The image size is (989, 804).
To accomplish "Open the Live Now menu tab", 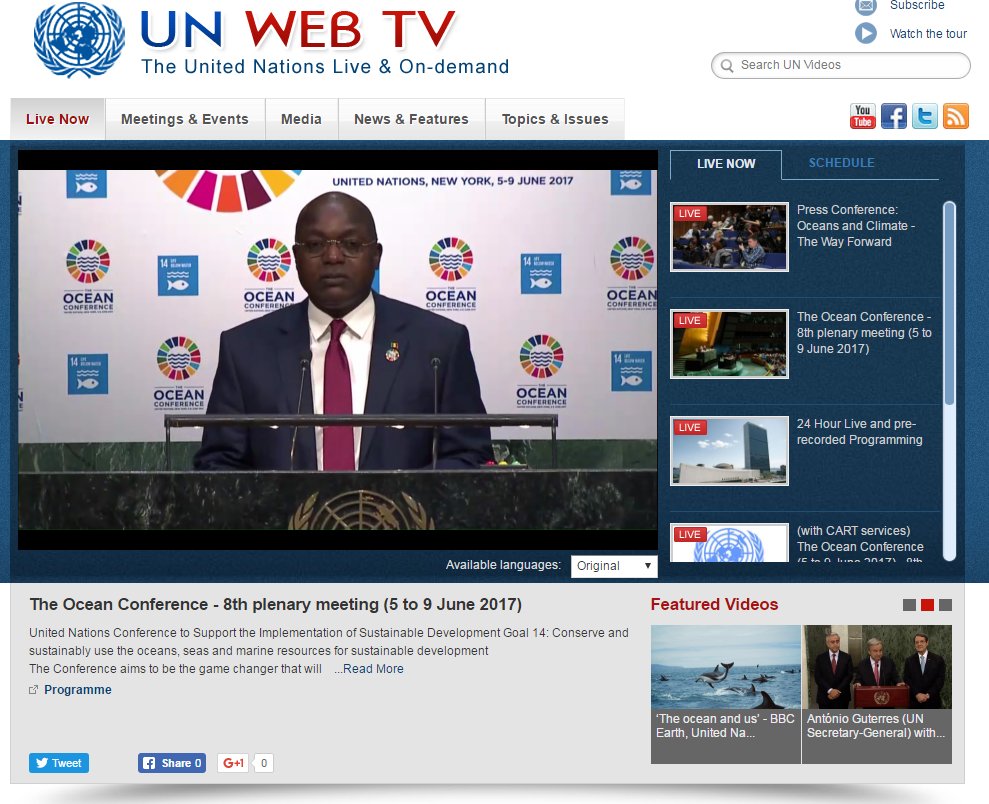I will 57,119.
